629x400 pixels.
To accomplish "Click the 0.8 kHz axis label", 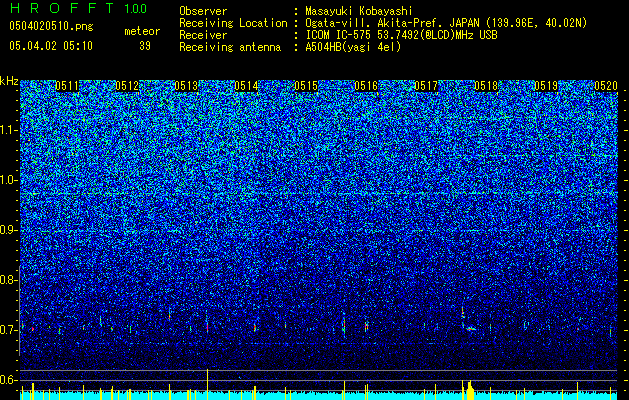I will 9,280.
